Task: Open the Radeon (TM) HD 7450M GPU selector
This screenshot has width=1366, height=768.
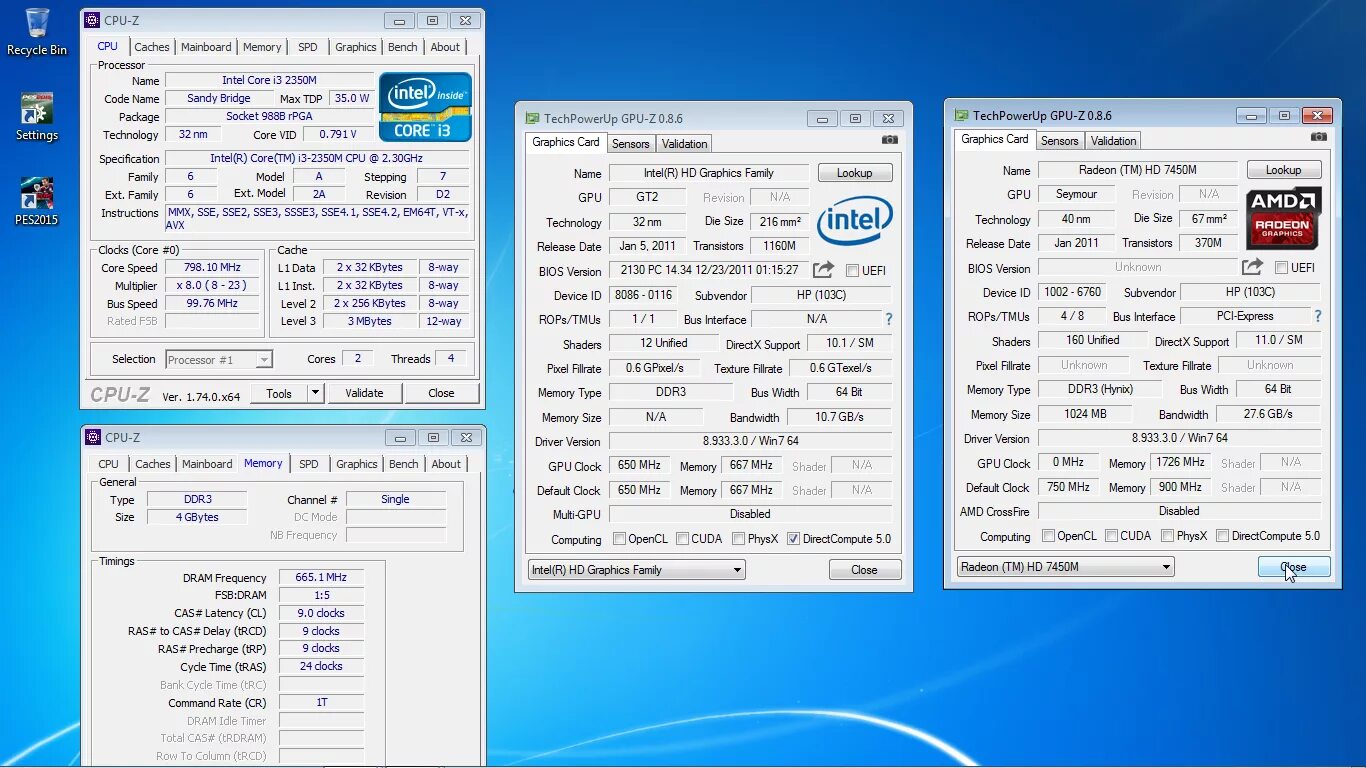Action: click(1066, 567)
